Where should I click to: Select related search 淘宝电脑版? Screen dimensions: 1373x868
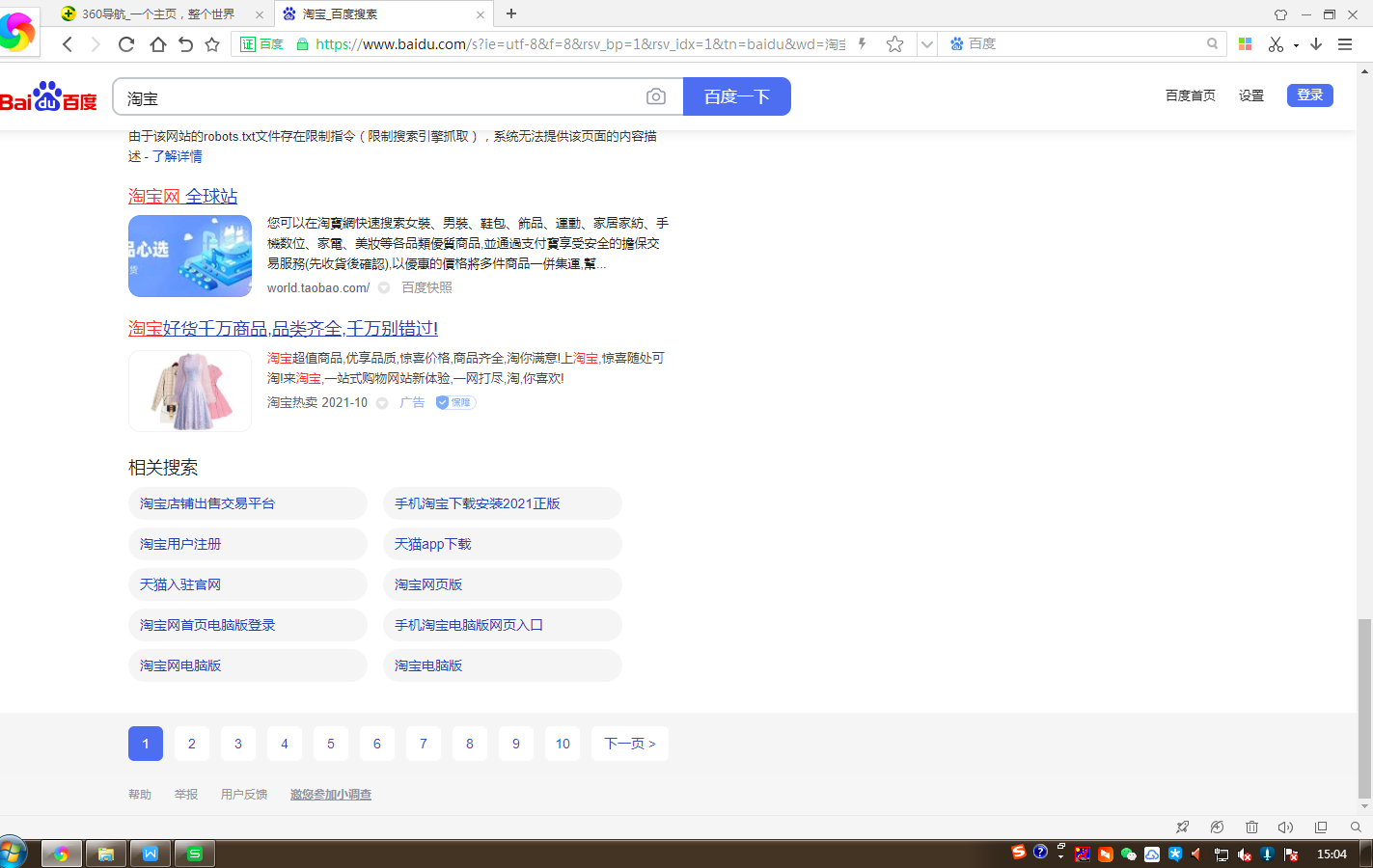coord(502,665)
